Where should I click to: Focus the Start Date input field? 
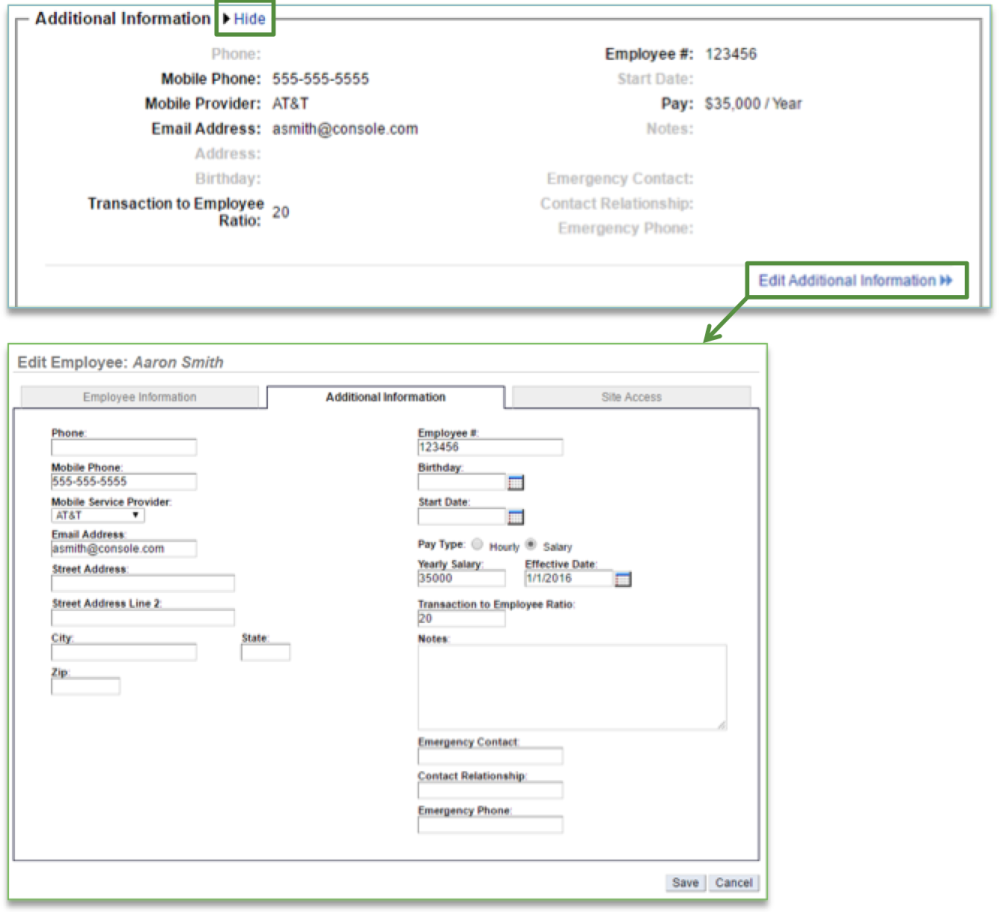462,516
